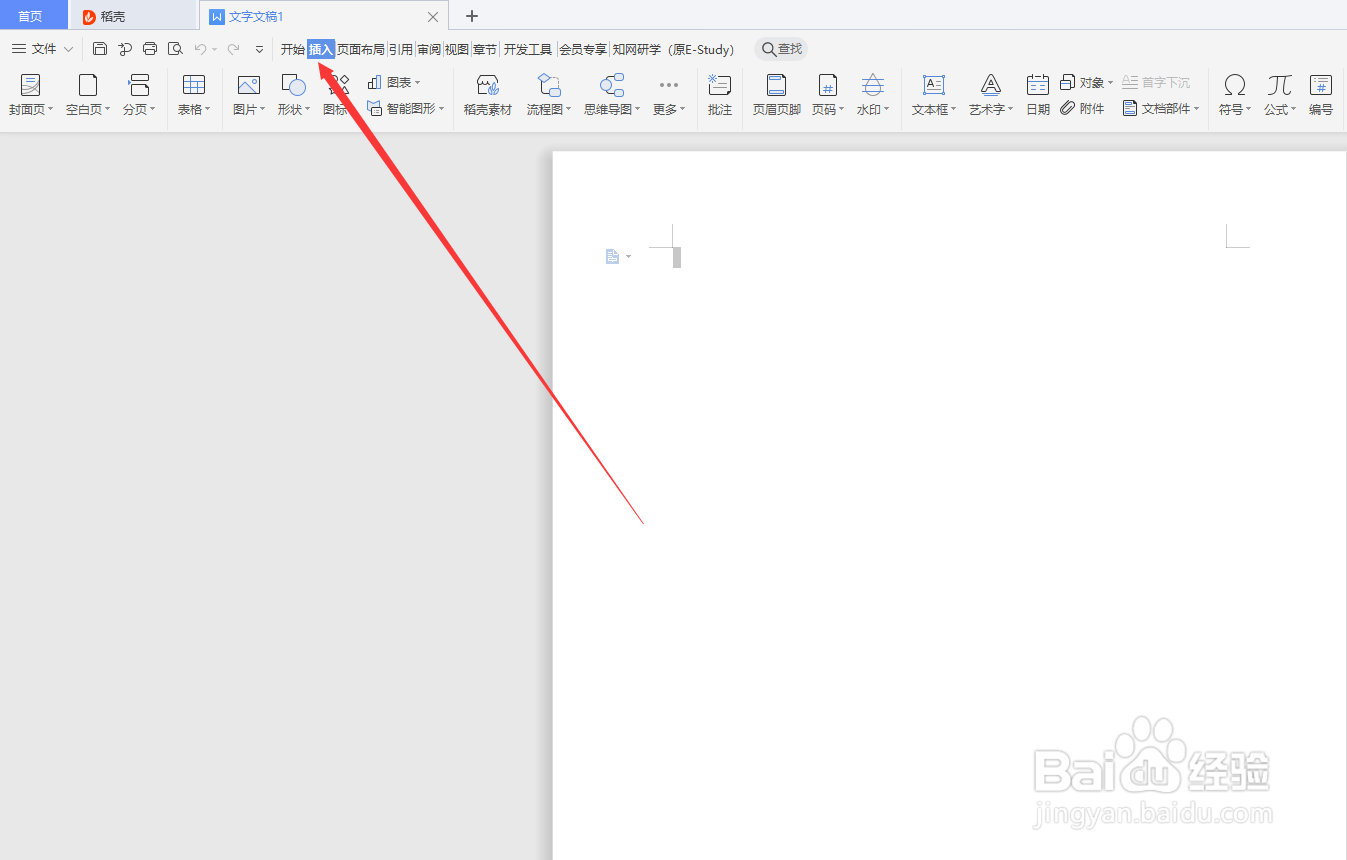The width and height of the screenshot is (1347, 860).
Task: Open Docer materials (稻壳素材)
Action: (x=488, y=95)
